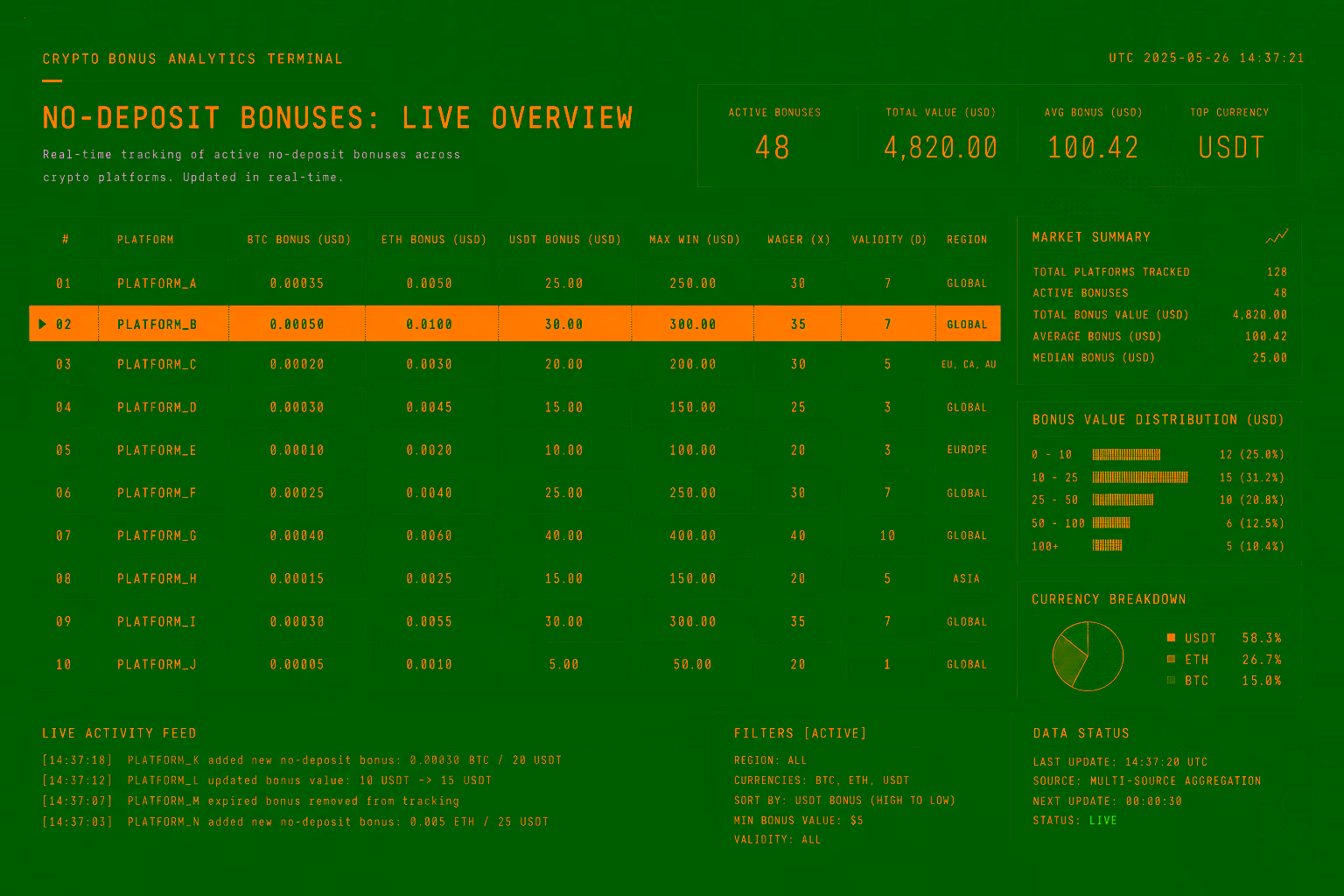The width and height of the screenshot is (1344, 896).
Task: Select the PLATFORM_C row name
Action: (x=157, y=364)
